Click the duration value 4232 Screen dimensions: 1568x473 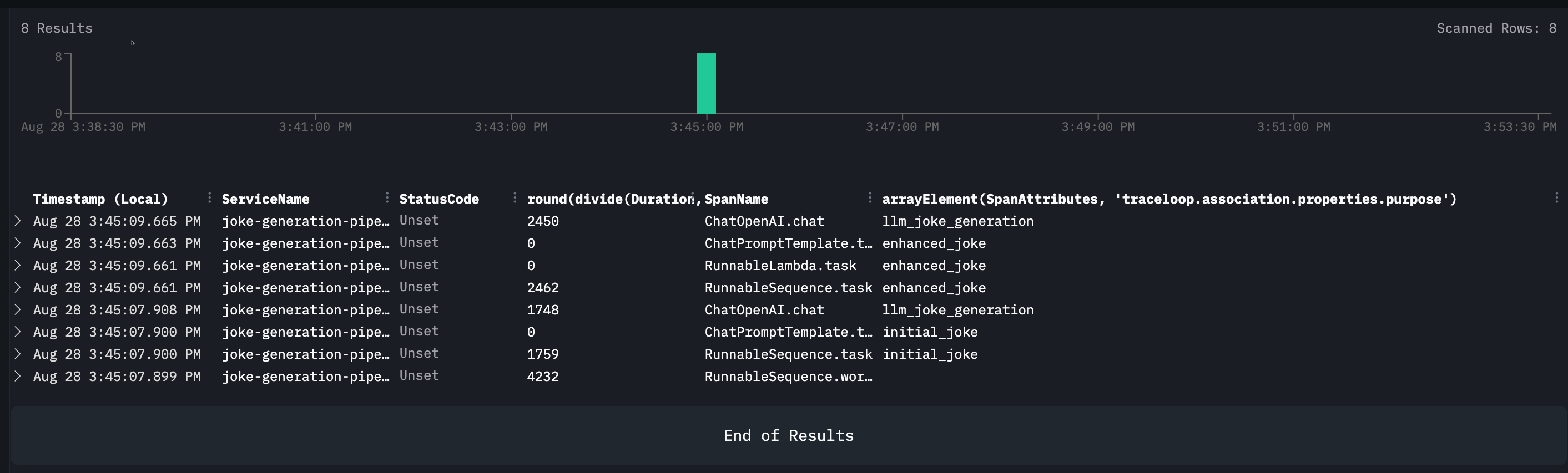[542, 377]
